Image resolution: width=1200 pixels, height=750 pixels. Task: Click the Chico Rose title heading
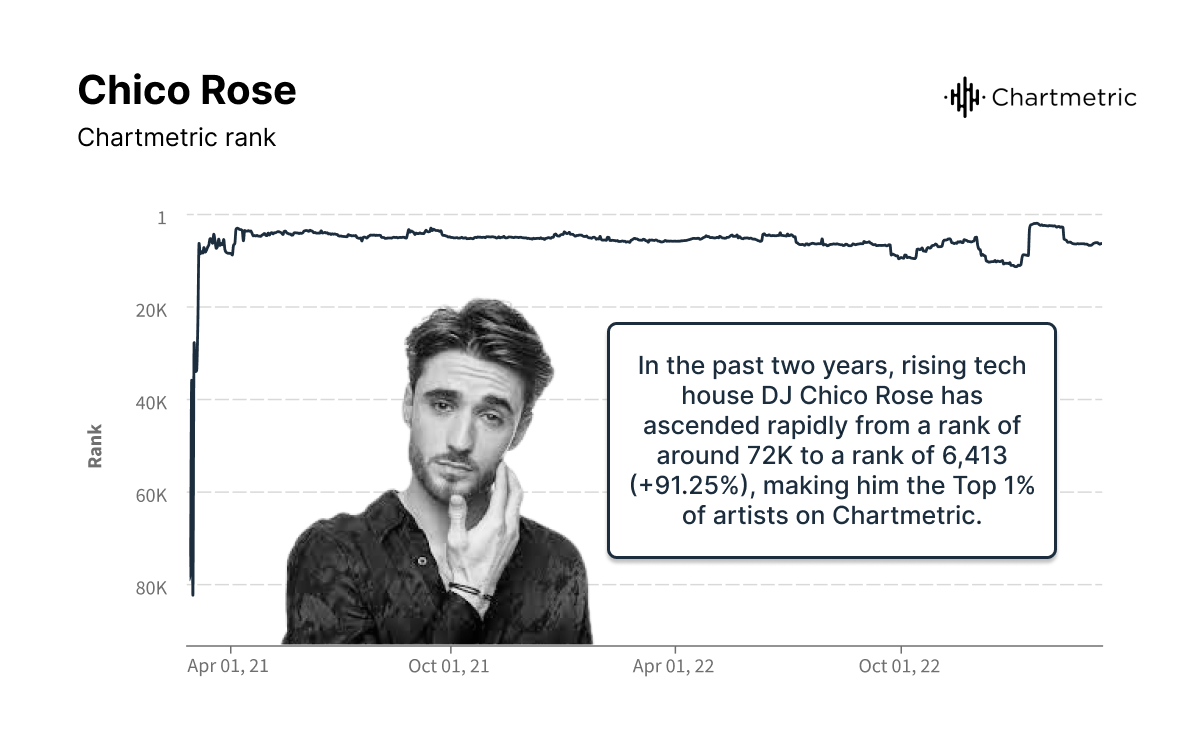pos(187,91)
